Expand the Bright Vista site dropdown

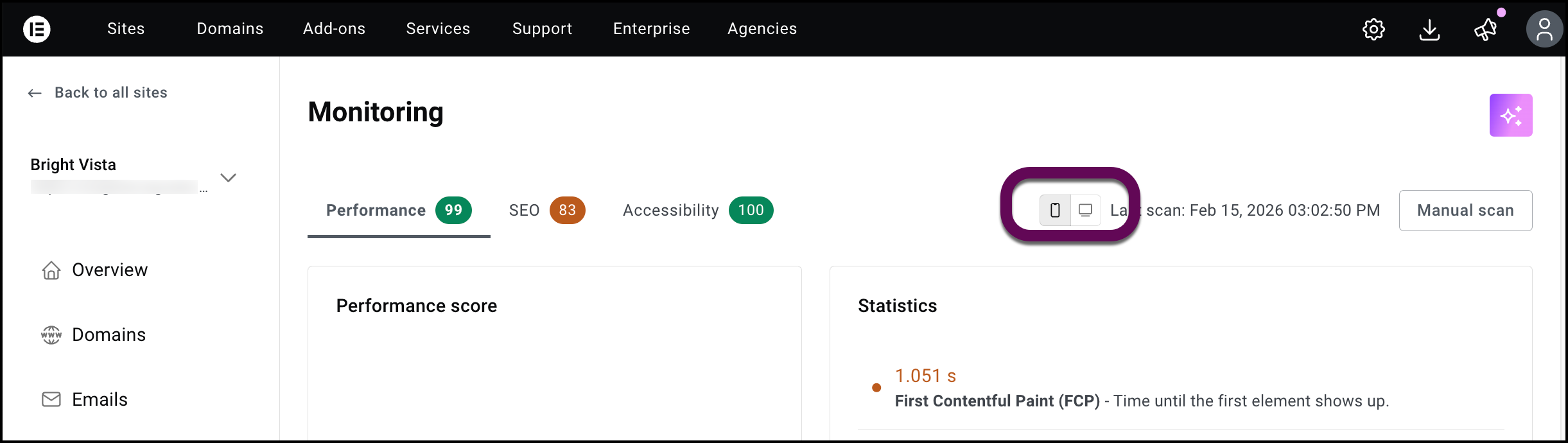[228, 177]
